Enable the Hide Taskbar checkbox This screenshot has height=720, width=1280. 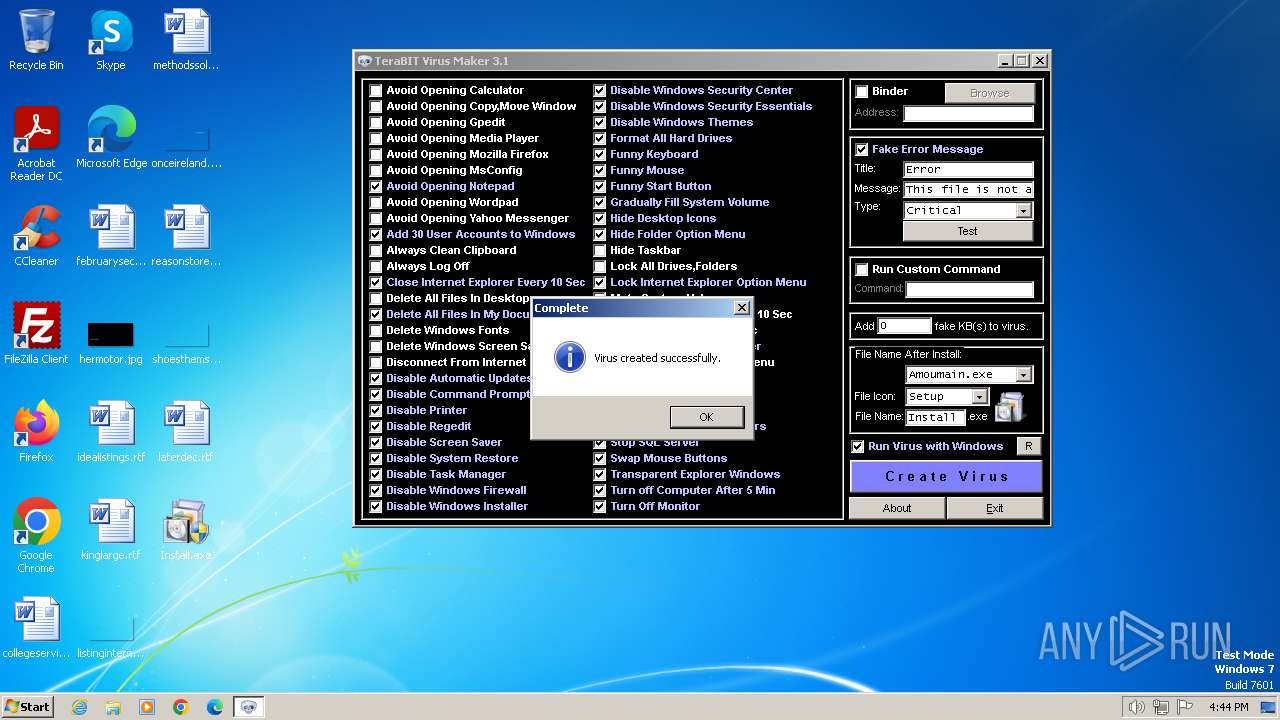tap(600, 250)
